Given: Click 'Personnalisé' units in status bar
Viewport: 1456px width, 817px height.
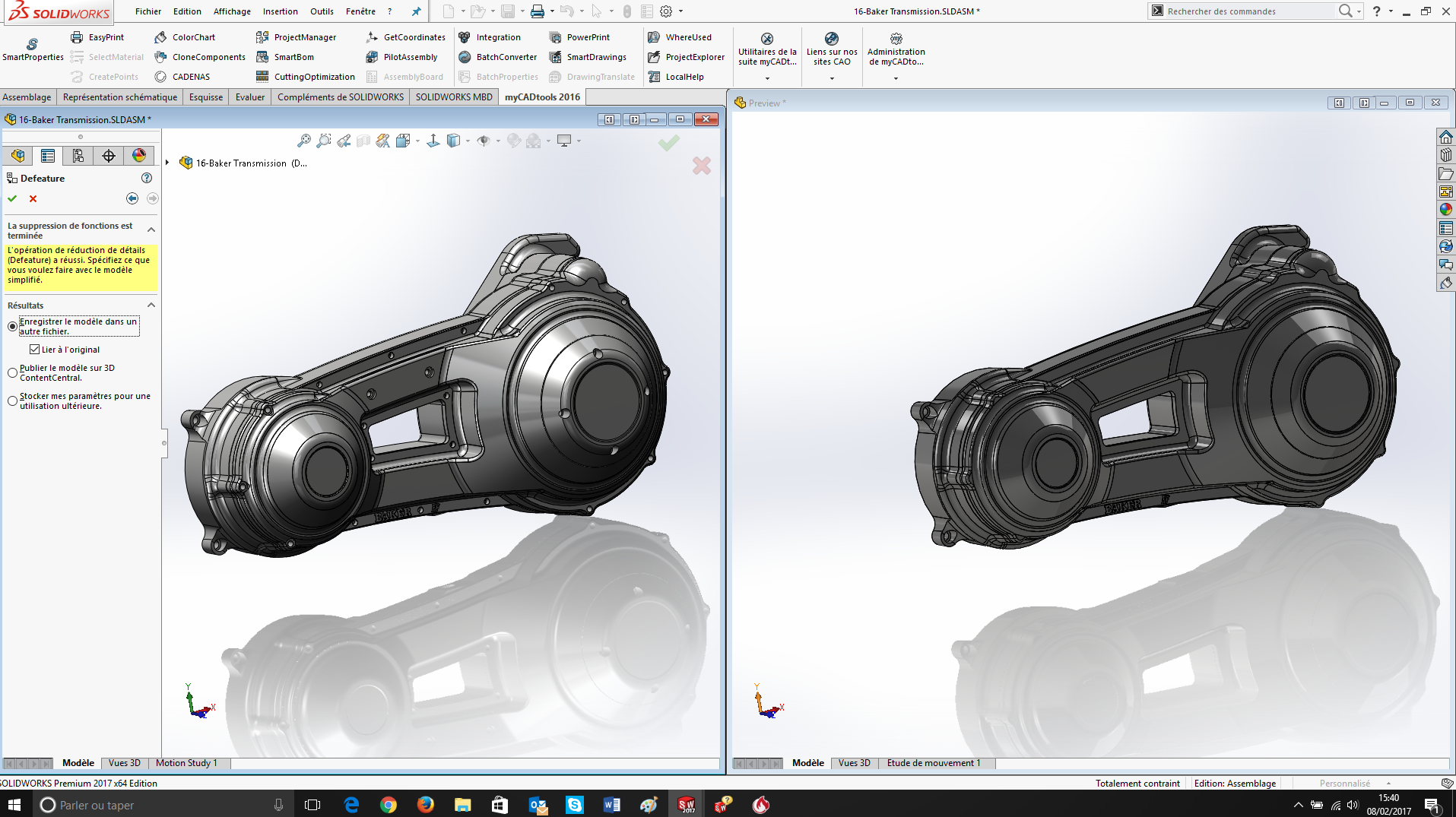Looking at the screenshot, I should click(1344, 784).
